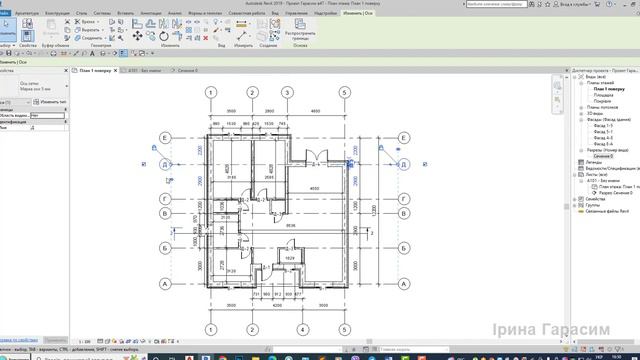
Task: Click the zoom tool on the navigation bar
Action: [558, 100]
